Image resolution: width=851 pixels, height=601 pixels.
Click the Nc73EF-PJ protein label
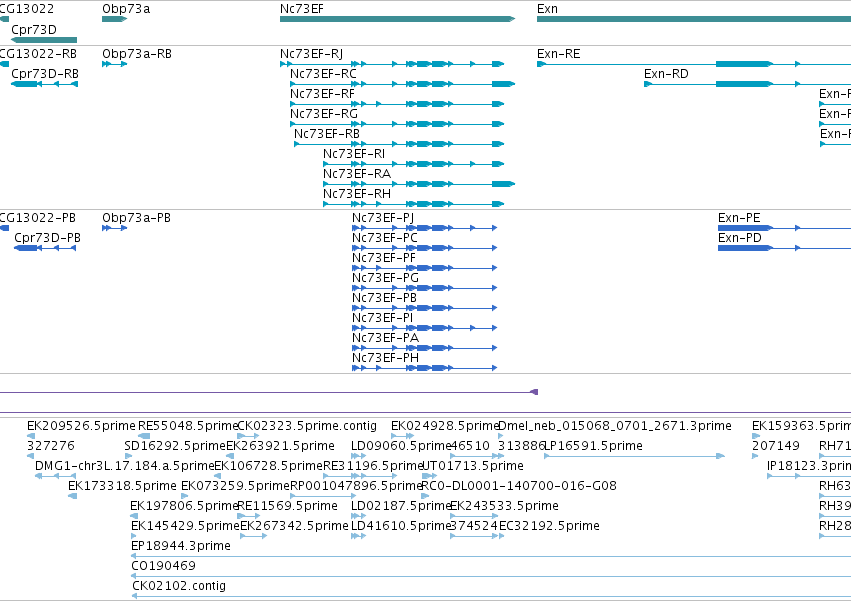[x=383, y=218]
